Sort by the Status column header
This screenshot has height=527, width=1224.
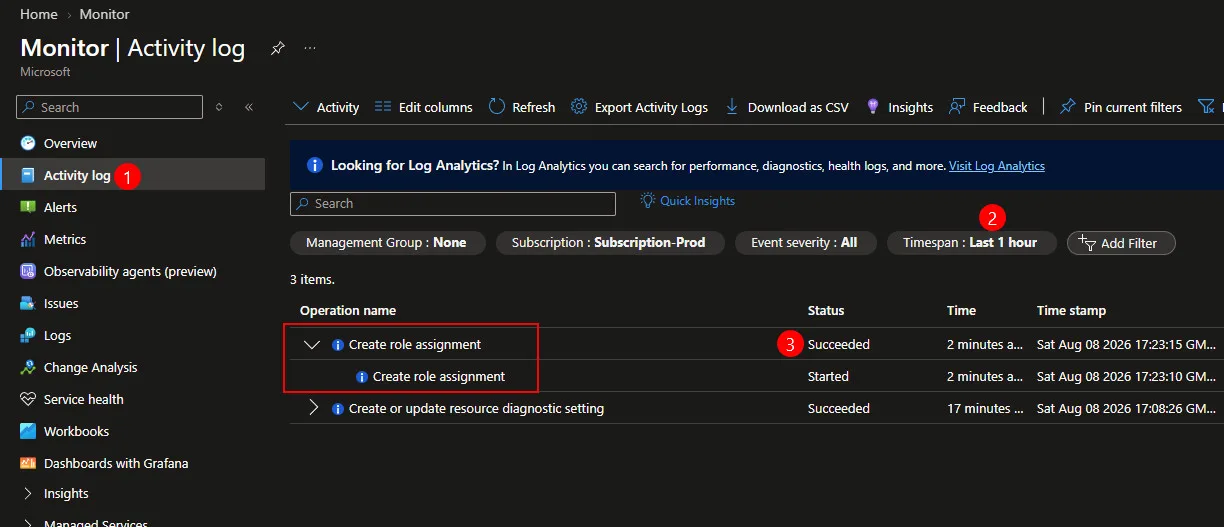tap(826, 310)
